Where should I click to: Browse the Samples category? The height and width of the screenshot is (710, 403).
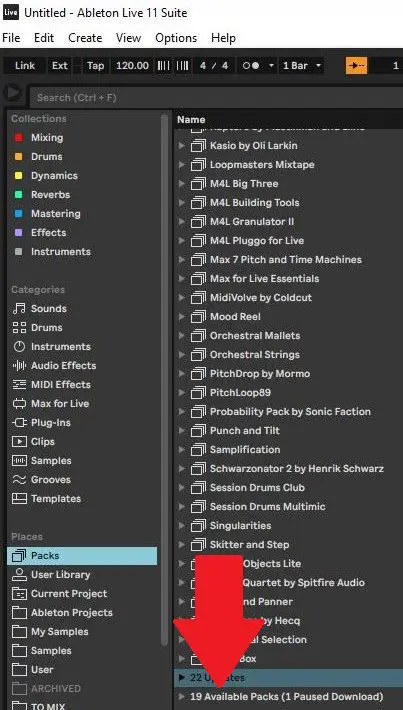(x=42, y=461)
